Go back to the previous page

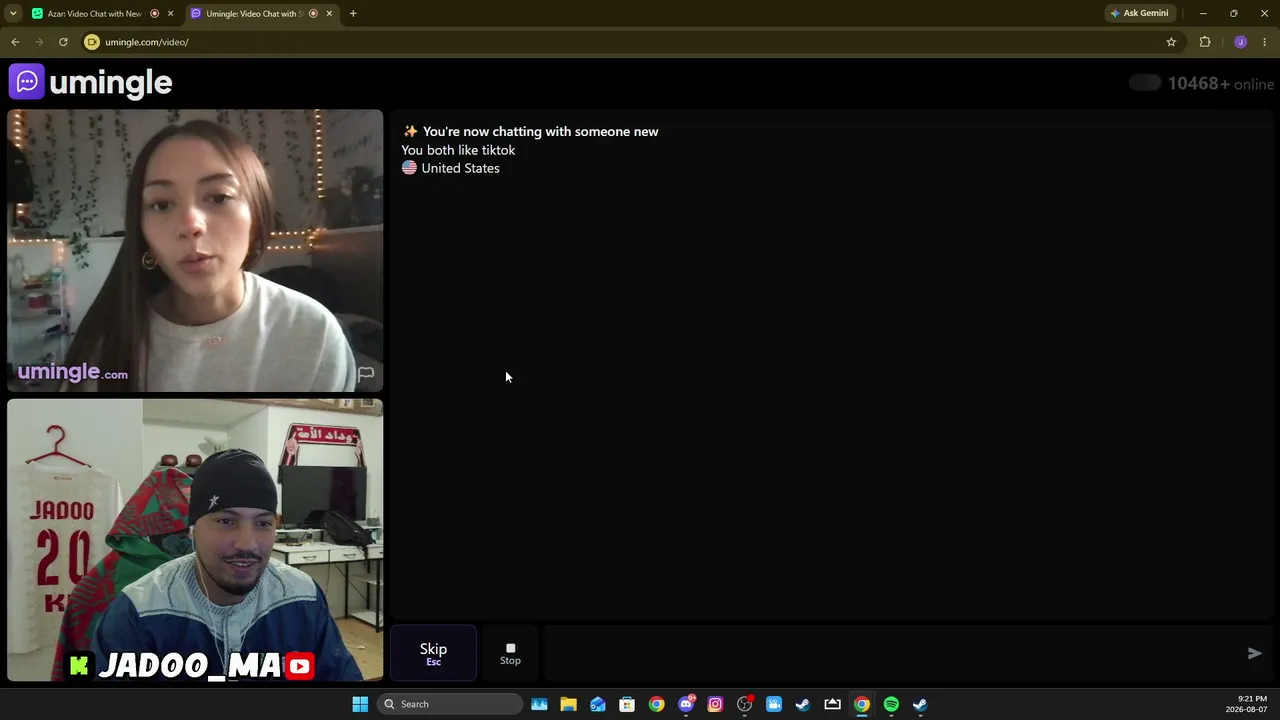[15, 42]
